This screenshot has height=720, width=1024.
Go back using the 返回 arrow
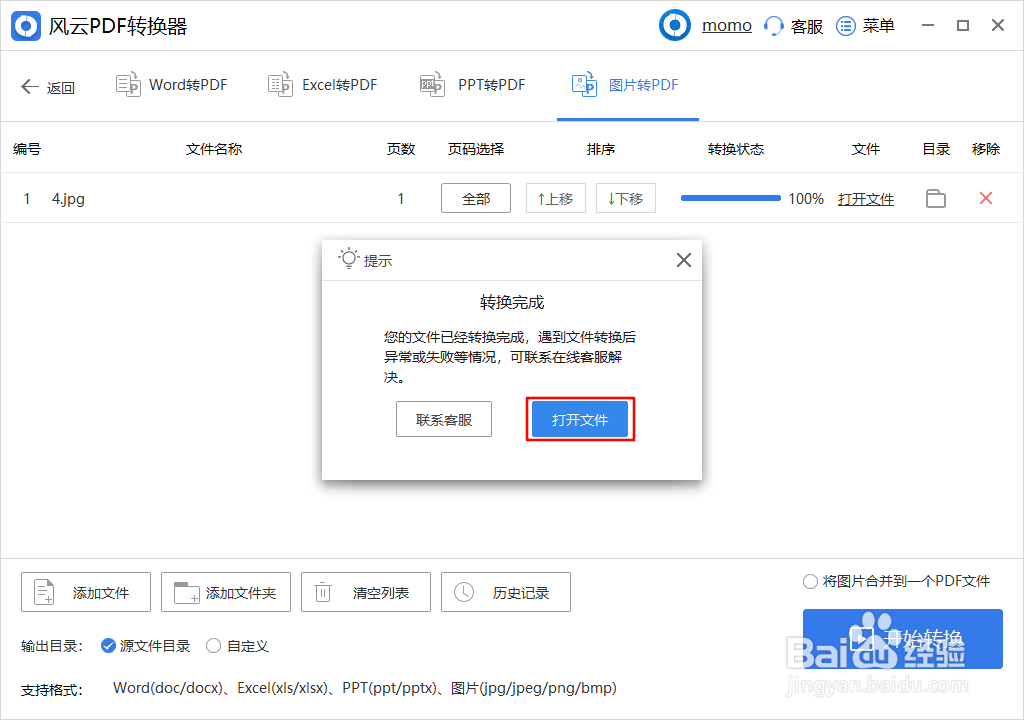pyautogui.click(x=48, y=86)
